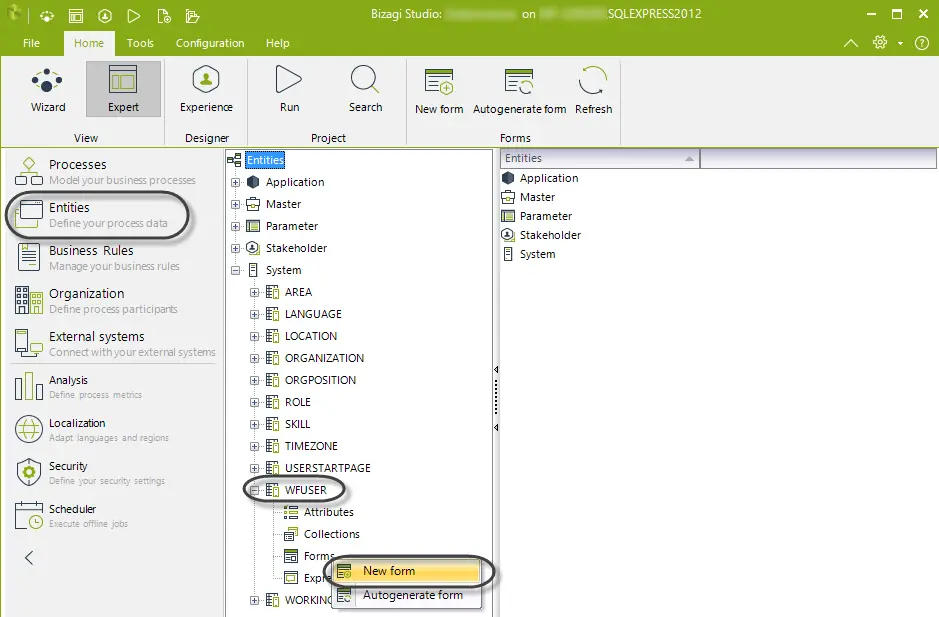This screenshot has height=617, width=939.
Task: Select the USERSTARTPAGE entity
Action: pos(328,468)
